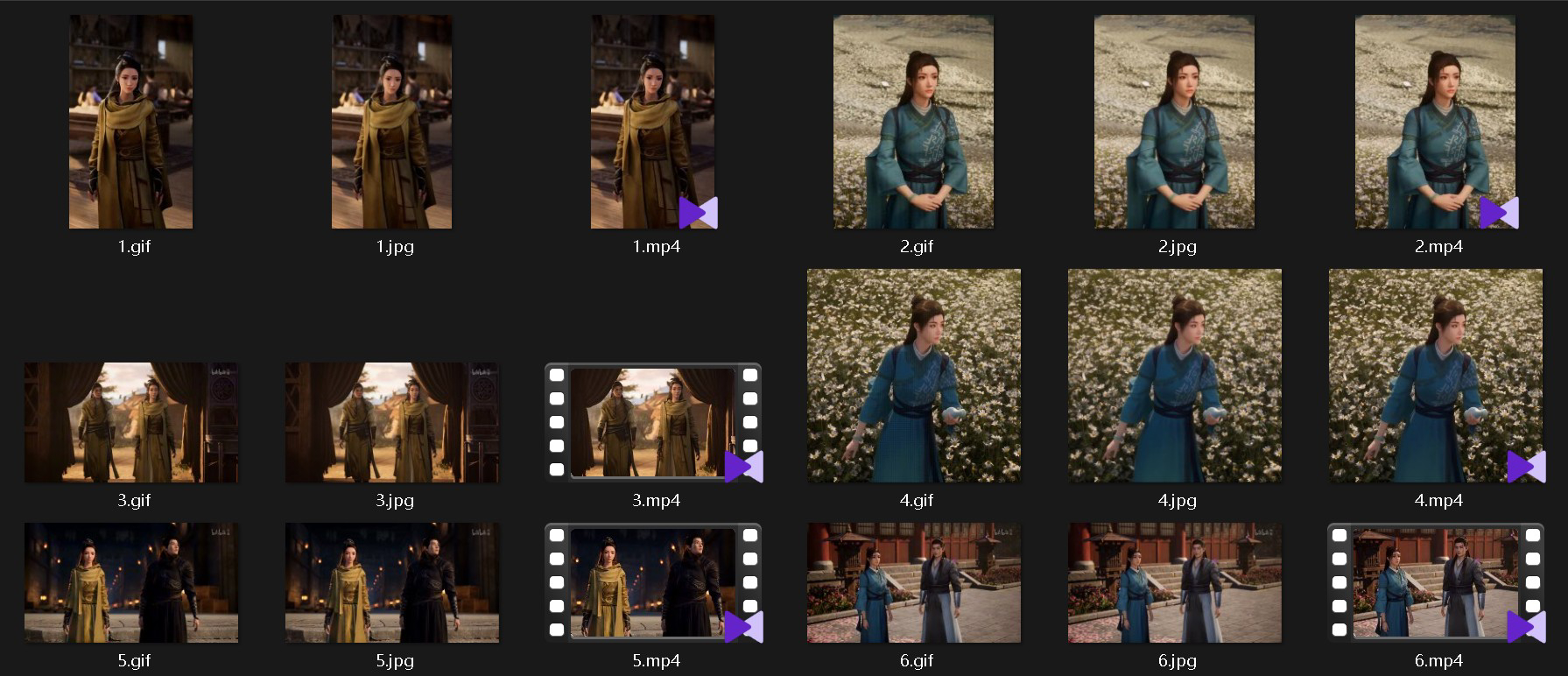Click the file name "3.mp4"
Image resolution: width=1568 pixels, height=676 pixels.
[657, 501]
